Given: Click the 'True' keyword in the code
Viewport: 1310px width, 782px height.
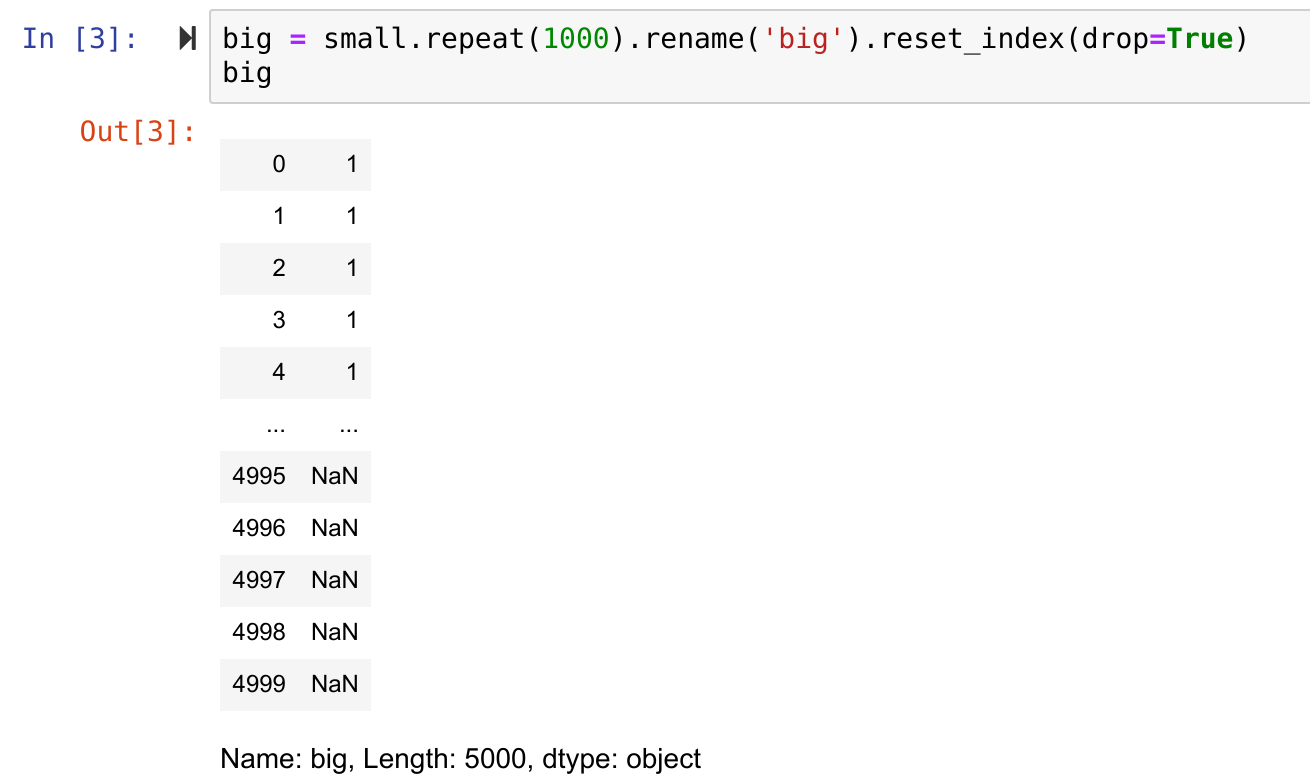Looking at the screenshot, I should click(1199, 39).
